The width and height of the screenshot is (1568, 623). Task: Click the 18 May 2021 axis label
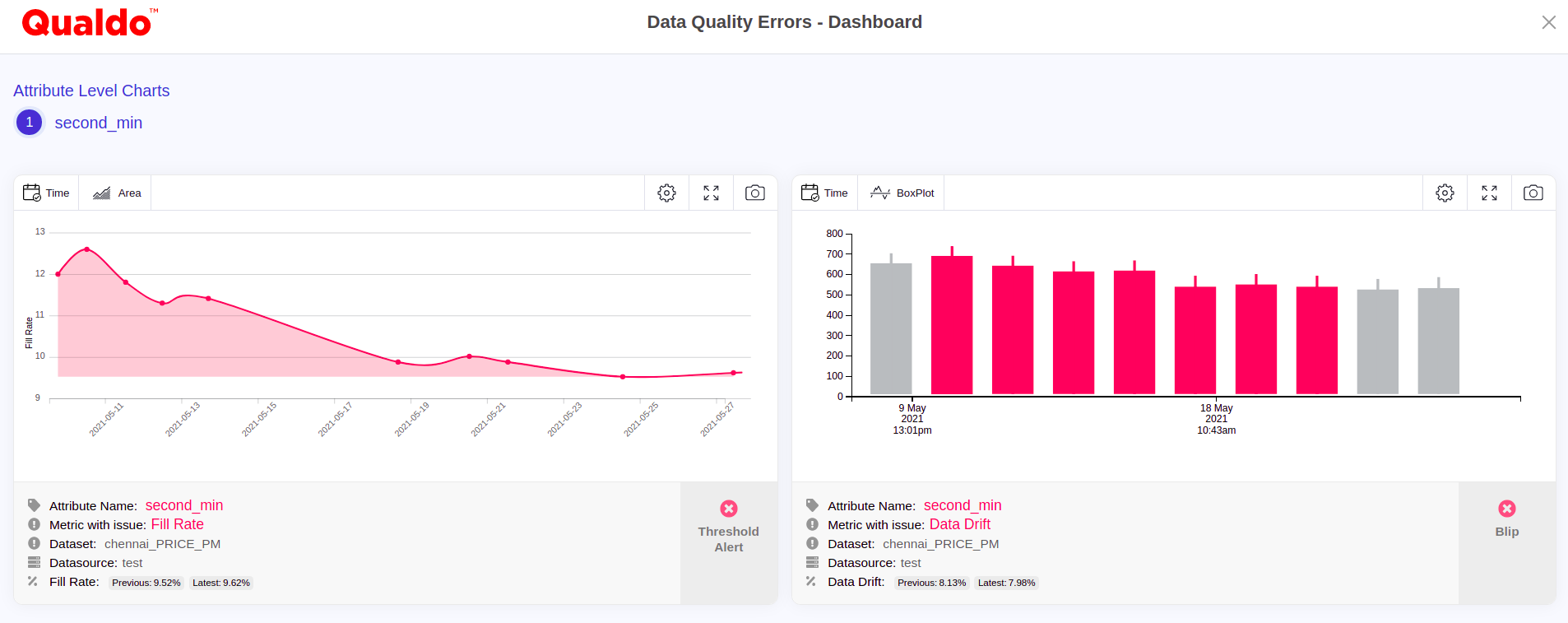point(1217,419)
